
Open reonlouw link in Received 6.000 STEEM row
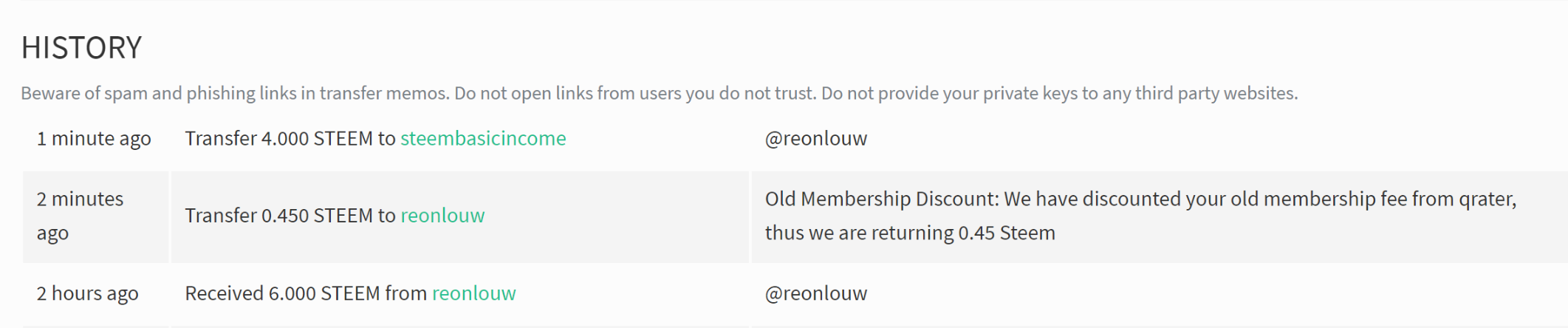(x=473, y=293)
